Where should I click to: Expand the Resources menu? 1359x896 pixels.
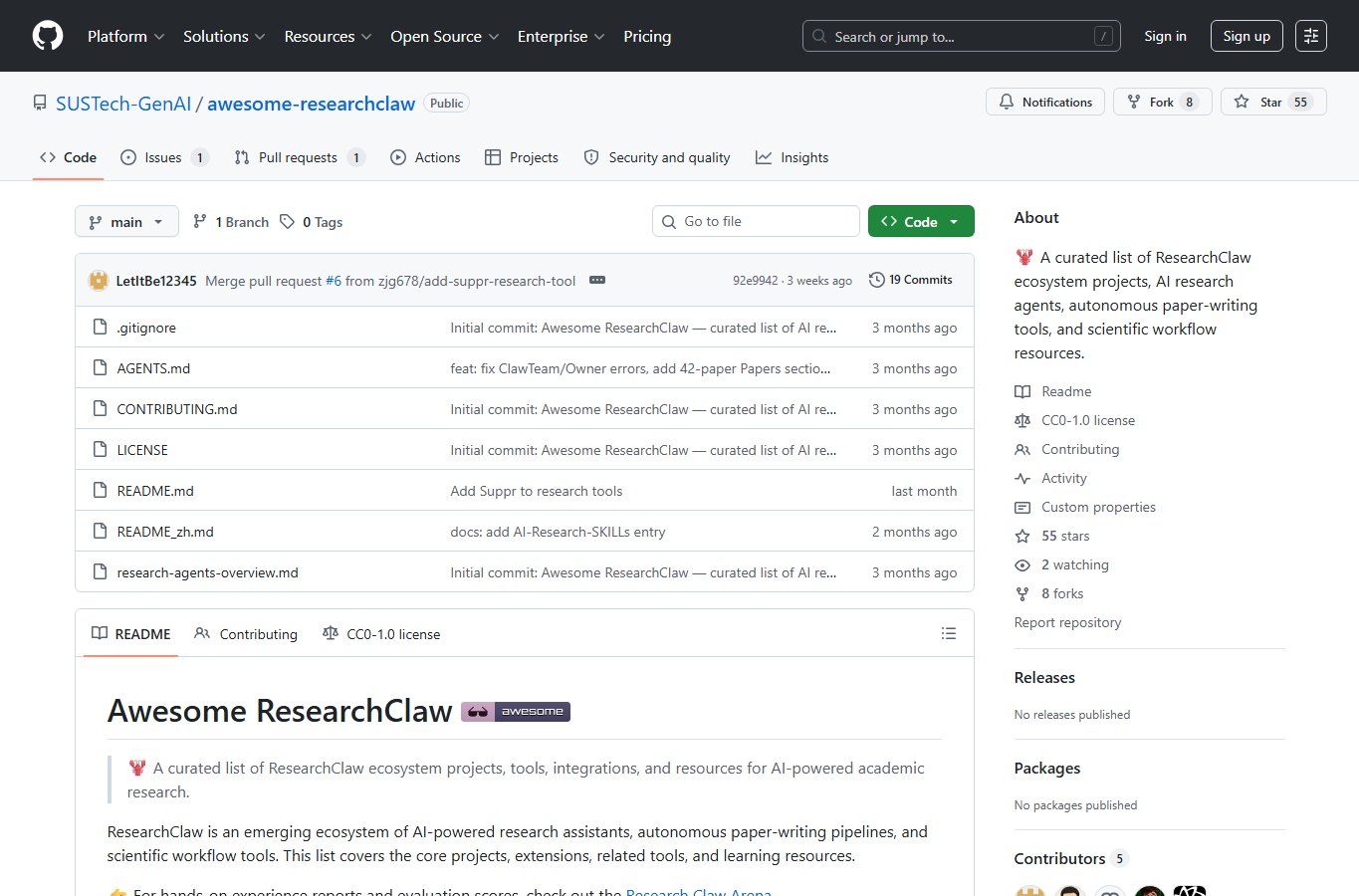pos(328,36)
